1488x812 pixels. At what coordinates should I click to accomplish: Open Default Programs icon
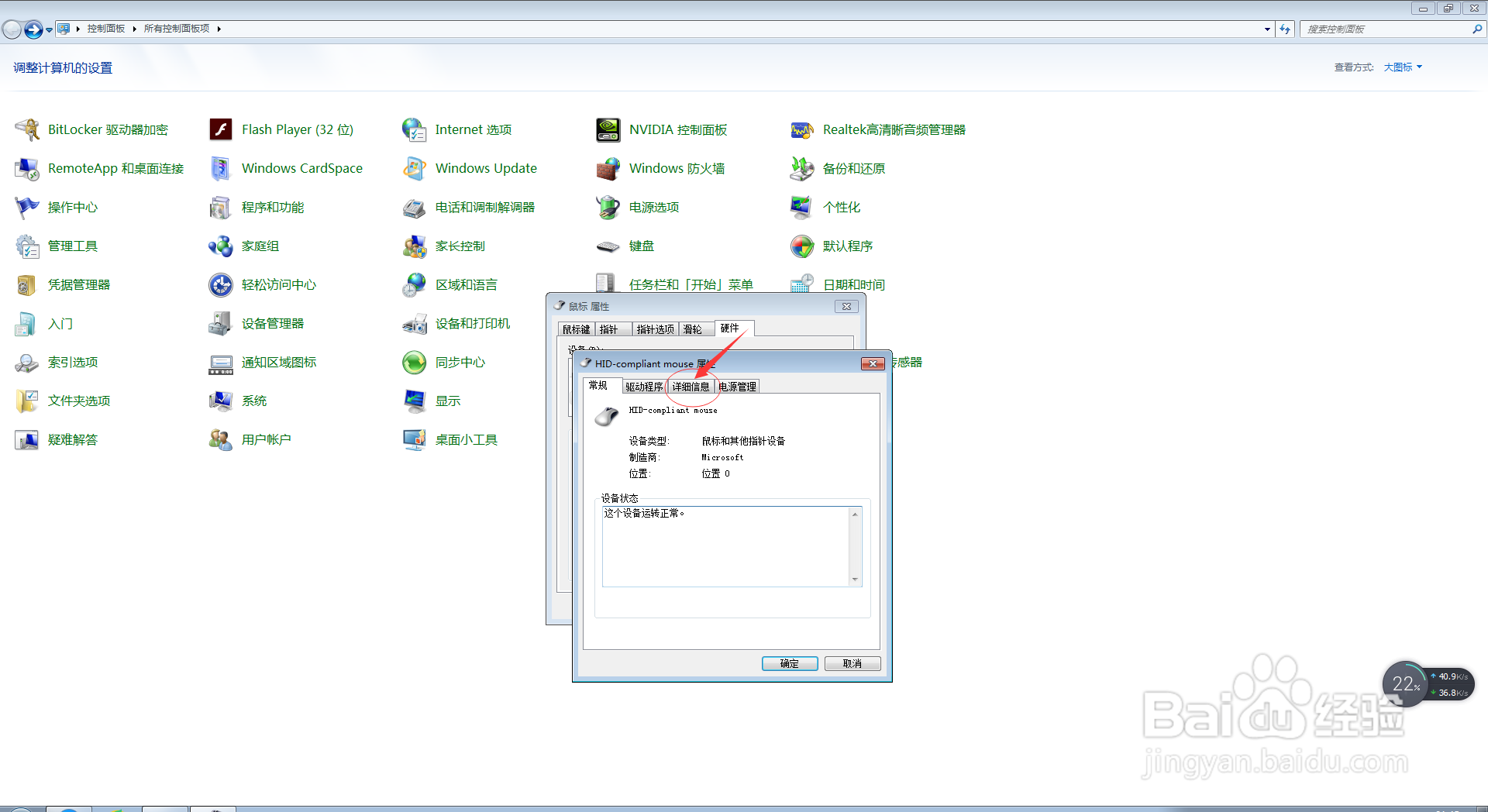[802, 246]
